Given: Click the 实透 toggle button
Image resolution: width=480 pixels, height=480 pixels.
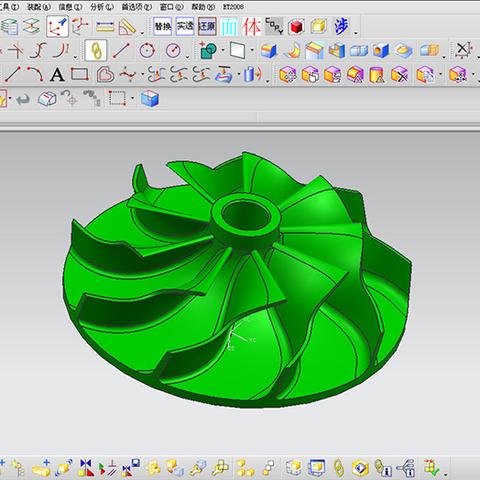Looking at the screenshot, I should click(x=185, y=26).
